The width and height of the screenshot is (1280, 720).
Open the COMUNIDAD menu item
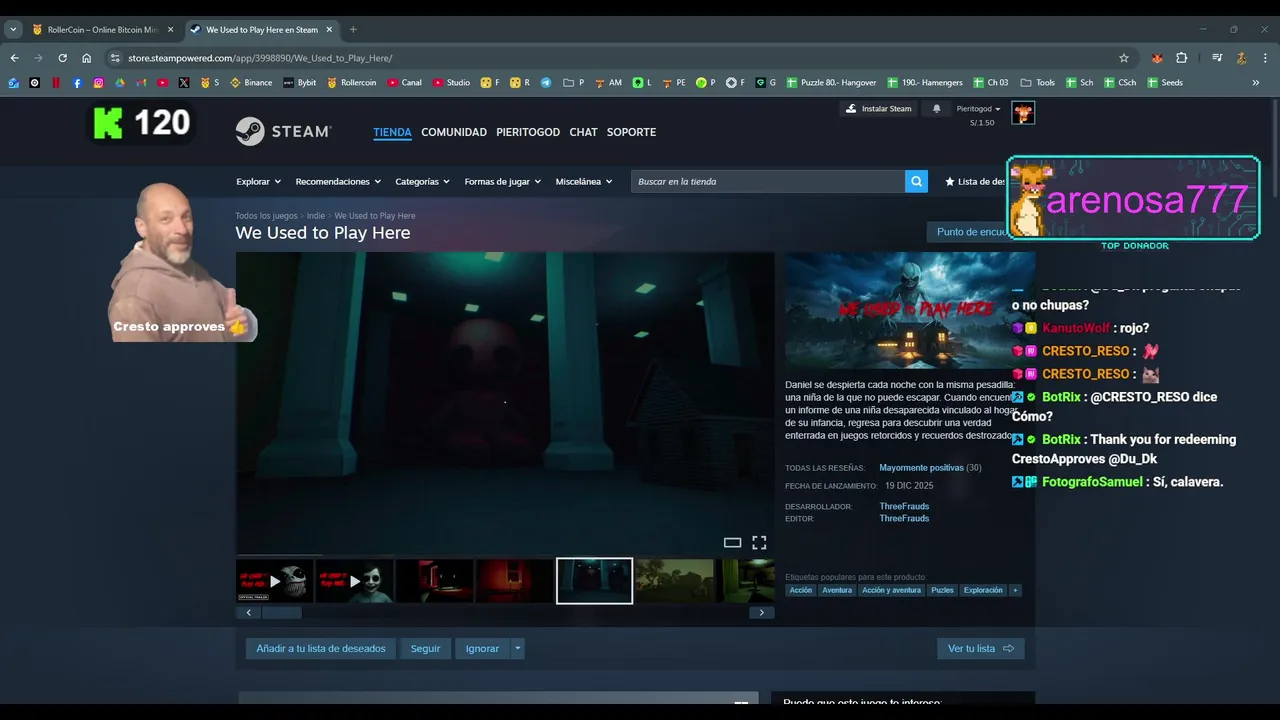[454, 132]
